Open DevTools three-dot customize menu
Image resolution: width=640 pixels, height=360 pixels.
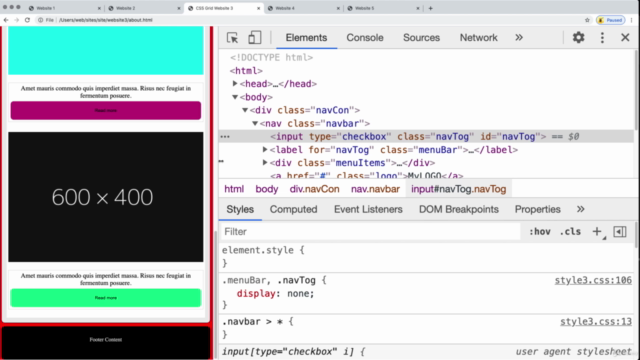coord(602,38)
